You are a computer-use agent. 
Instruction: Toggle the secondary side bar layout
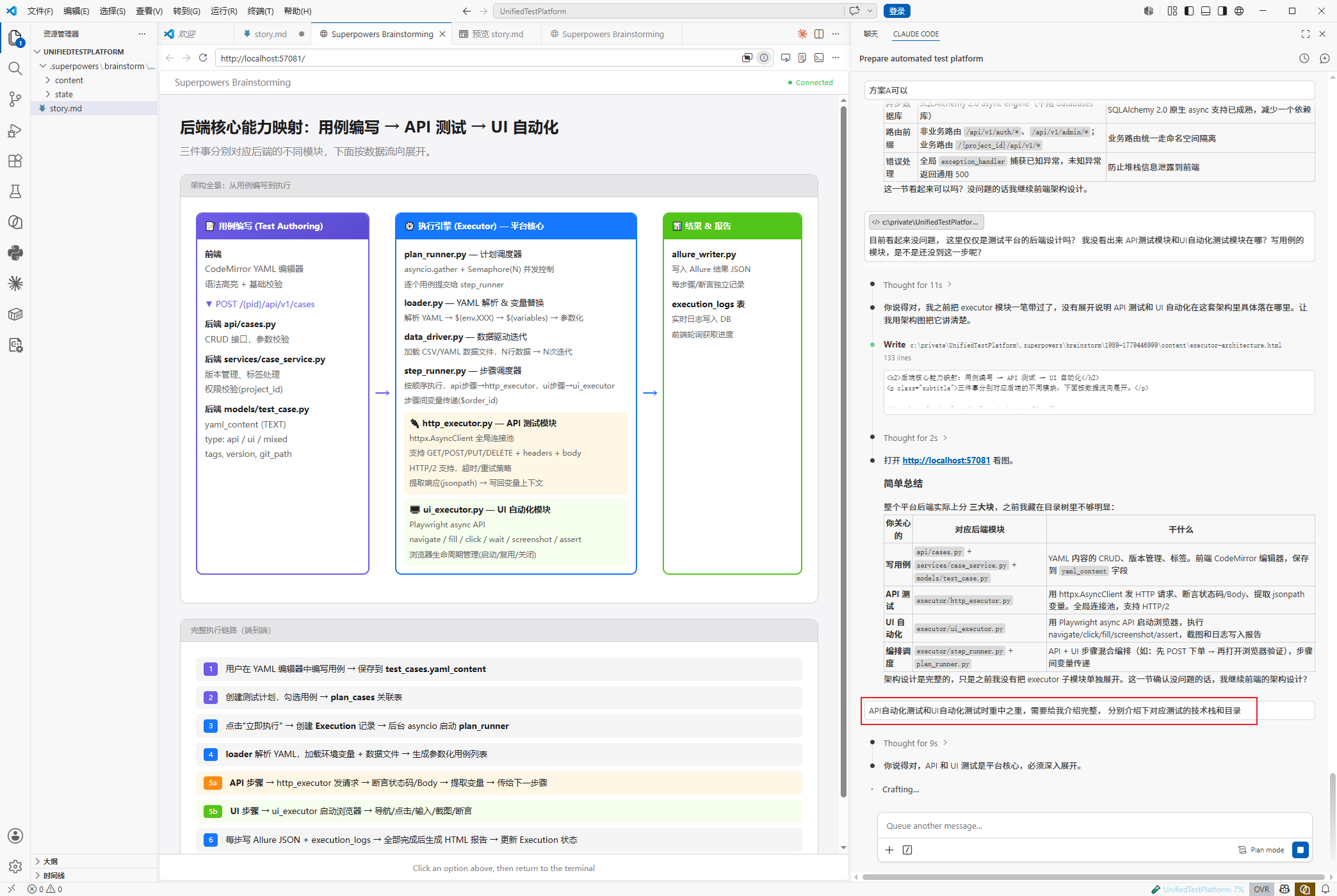pyautogui.click(x=1222, y=11)
